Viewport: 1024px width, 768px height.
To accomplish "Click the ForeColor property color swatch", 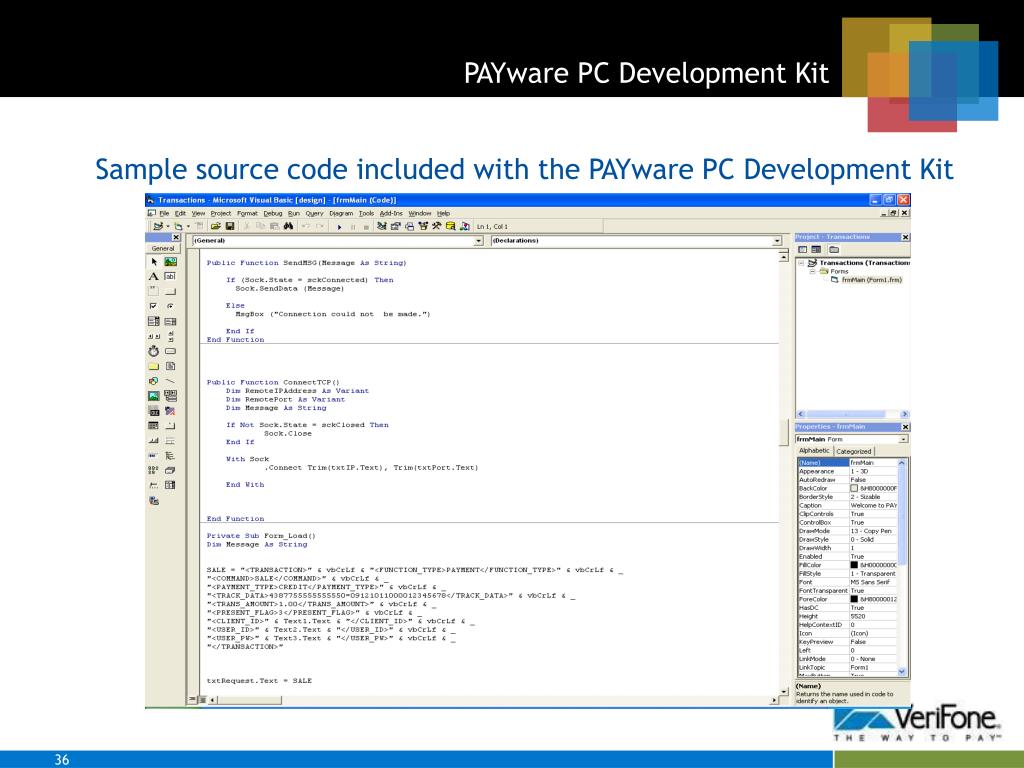I will (x=854, y=599).
